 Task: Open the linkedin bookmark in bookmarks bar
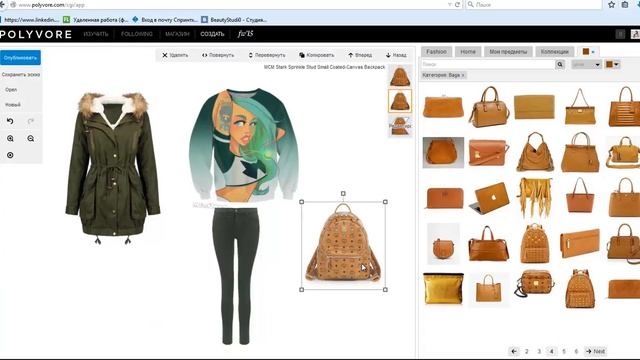click(x=31, y=20)
